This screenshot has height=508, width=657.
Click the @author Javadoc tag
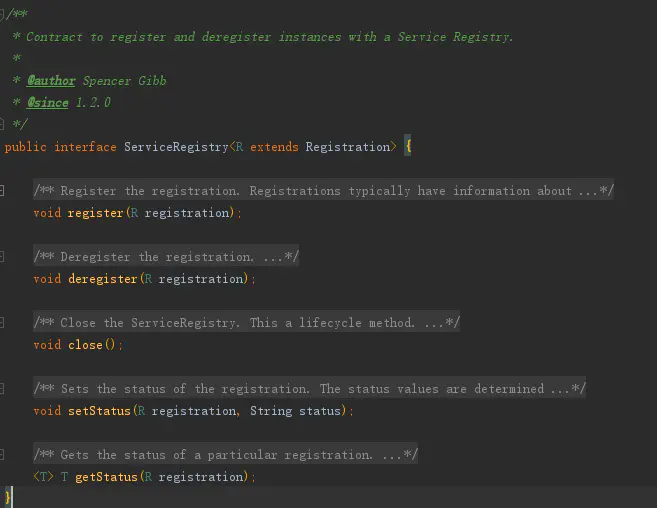pyautogui.click(x=50, y=81)
